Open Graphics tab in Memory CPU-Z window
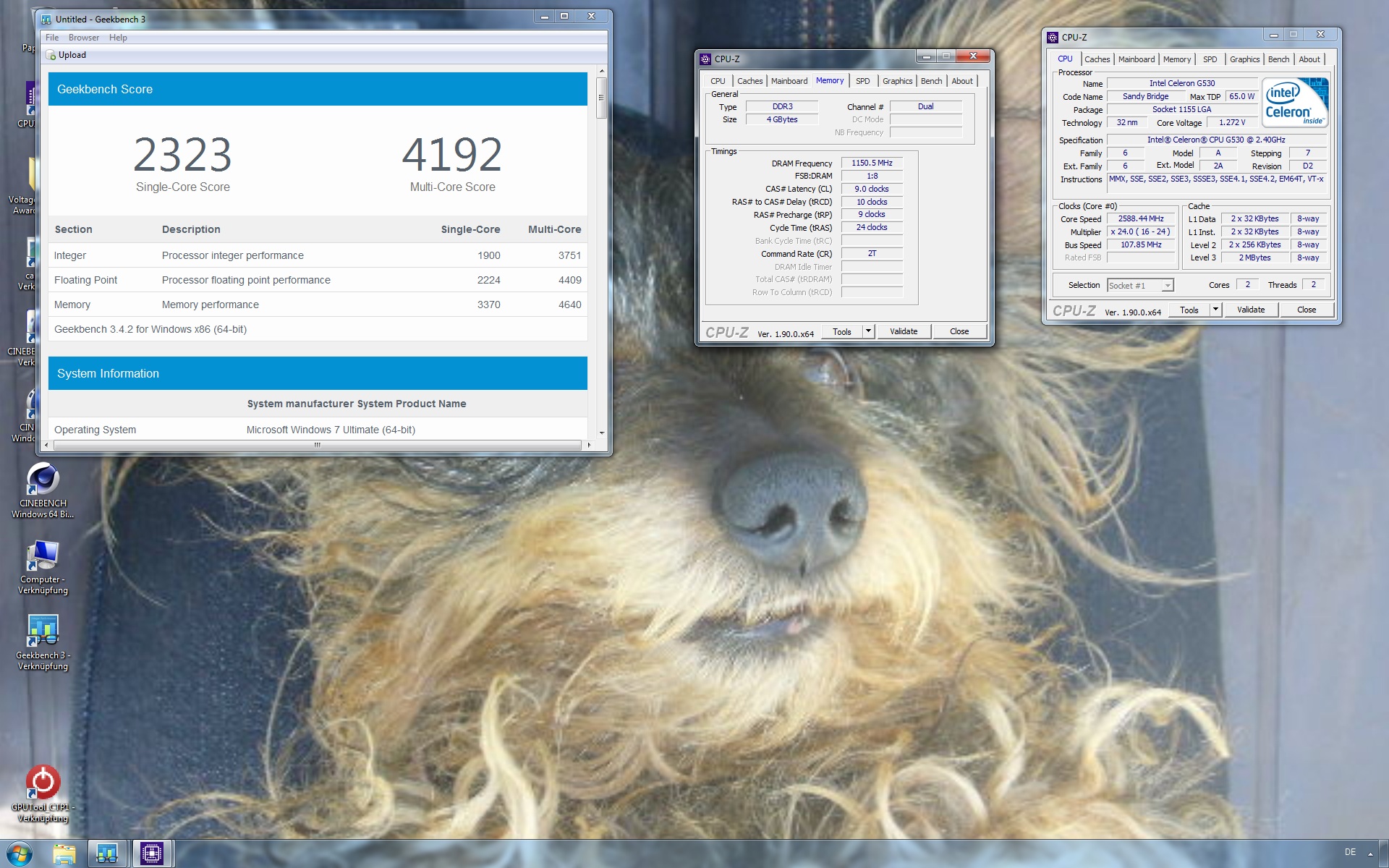Viewport: 1389px width, 868px height. click(897, 81)
